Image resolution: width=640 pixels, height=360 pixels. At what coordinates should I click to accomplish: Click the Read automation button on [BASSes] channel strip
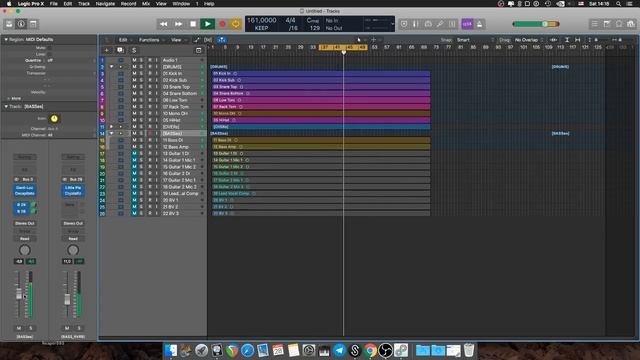tap(25, 238)
